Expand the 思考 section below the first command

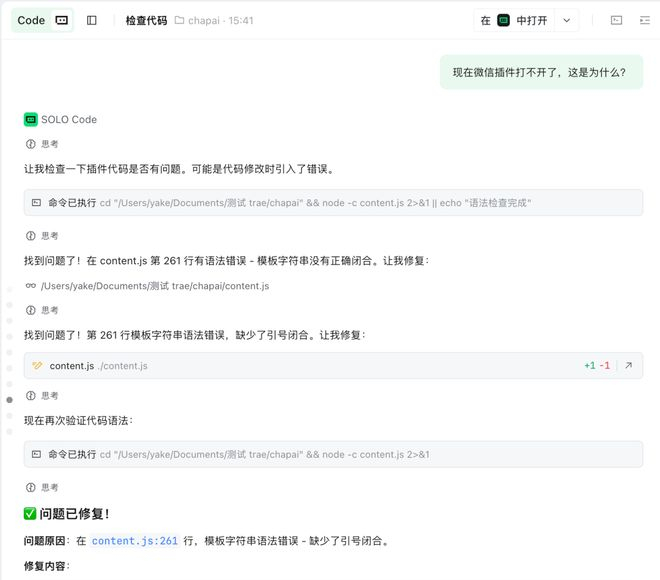coord(42,236)
